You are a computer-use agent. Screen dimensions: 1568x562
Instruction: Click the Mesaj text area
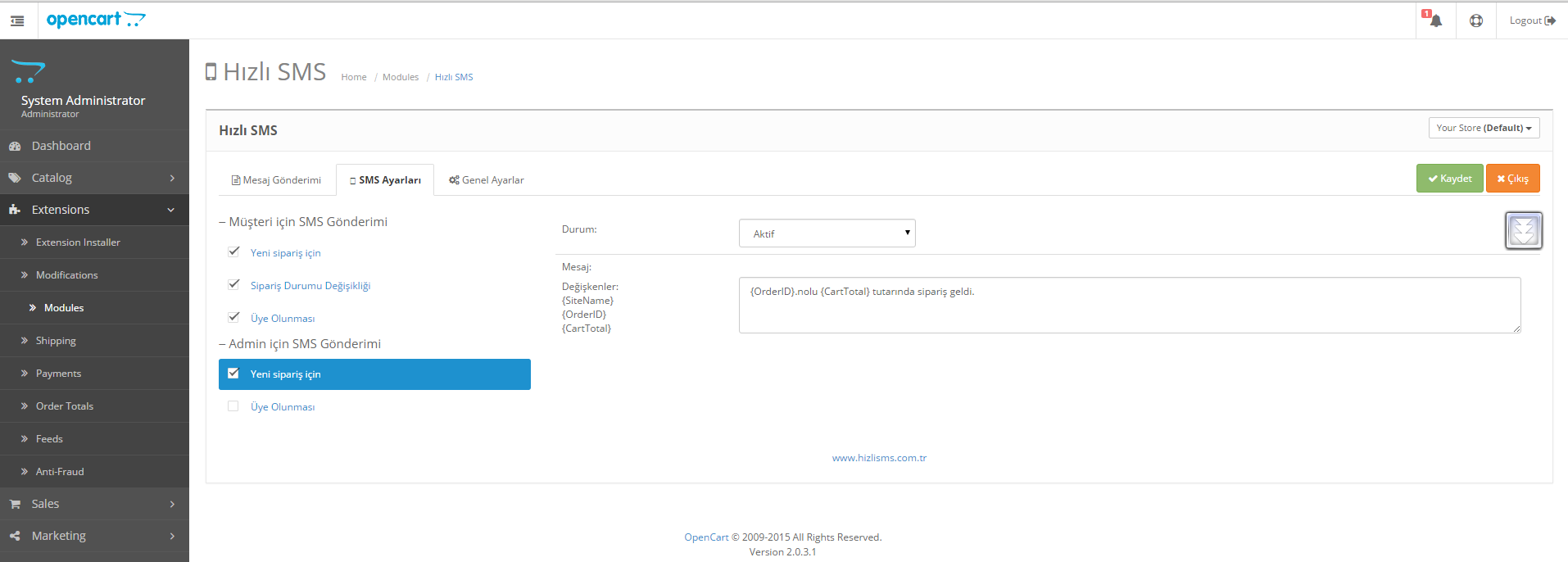click(1129, 306)
